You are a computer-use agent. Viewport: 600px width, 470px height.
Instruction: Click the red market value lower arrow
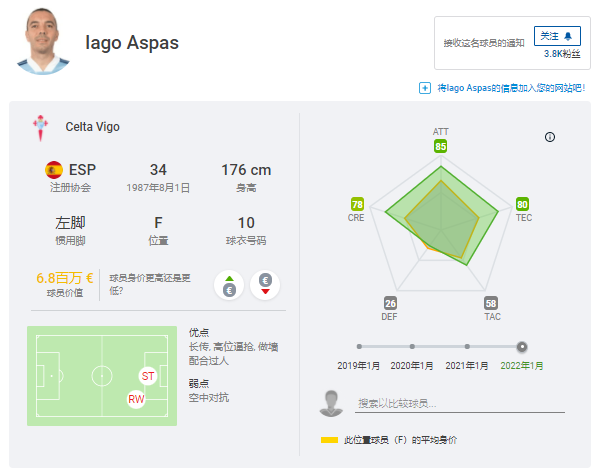coord(265,284)
